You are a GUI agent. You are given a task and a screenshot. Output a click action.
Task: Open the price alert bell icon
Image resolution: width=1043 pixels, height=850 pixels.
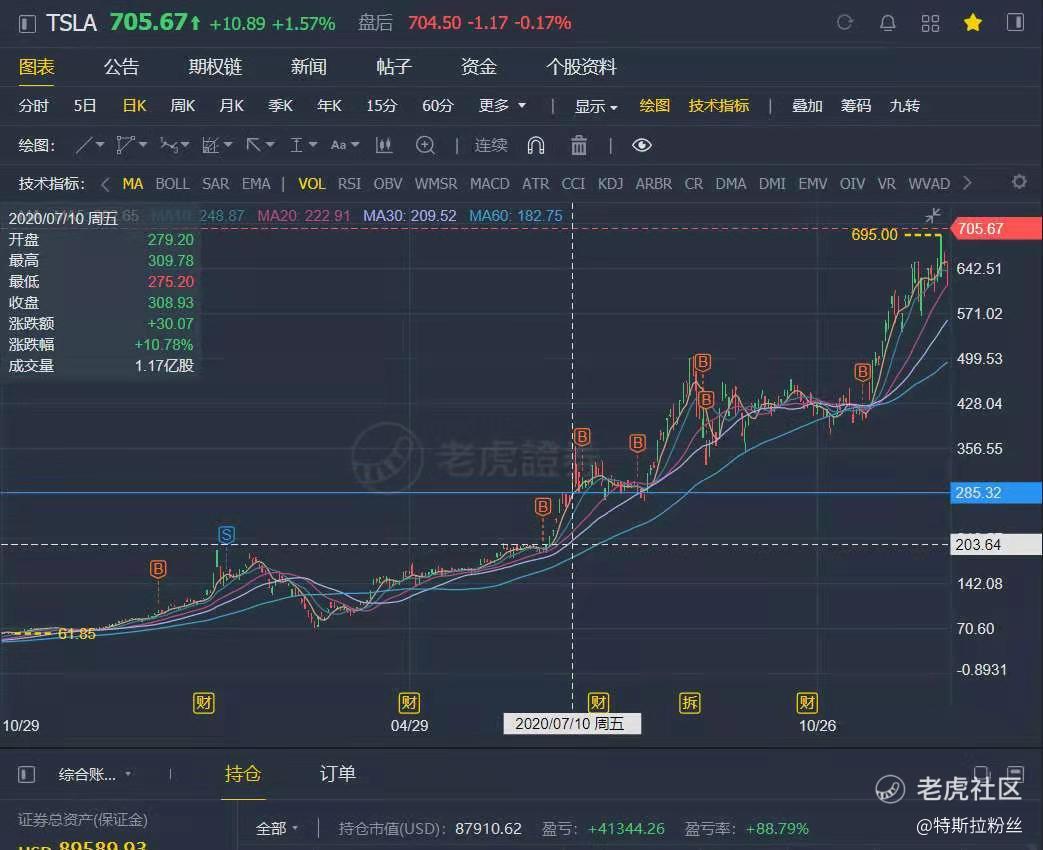tap(887, 23)
